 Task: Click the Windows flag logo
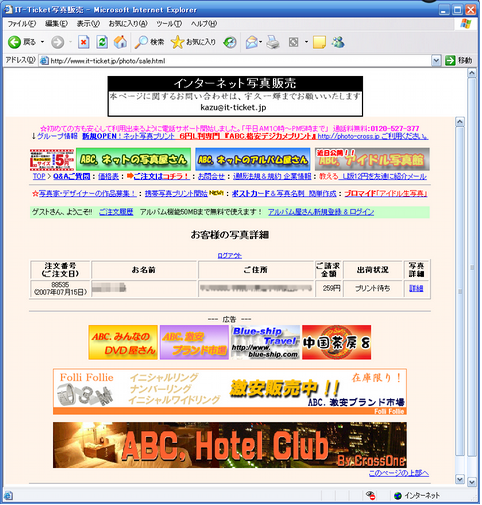point(466,23)
